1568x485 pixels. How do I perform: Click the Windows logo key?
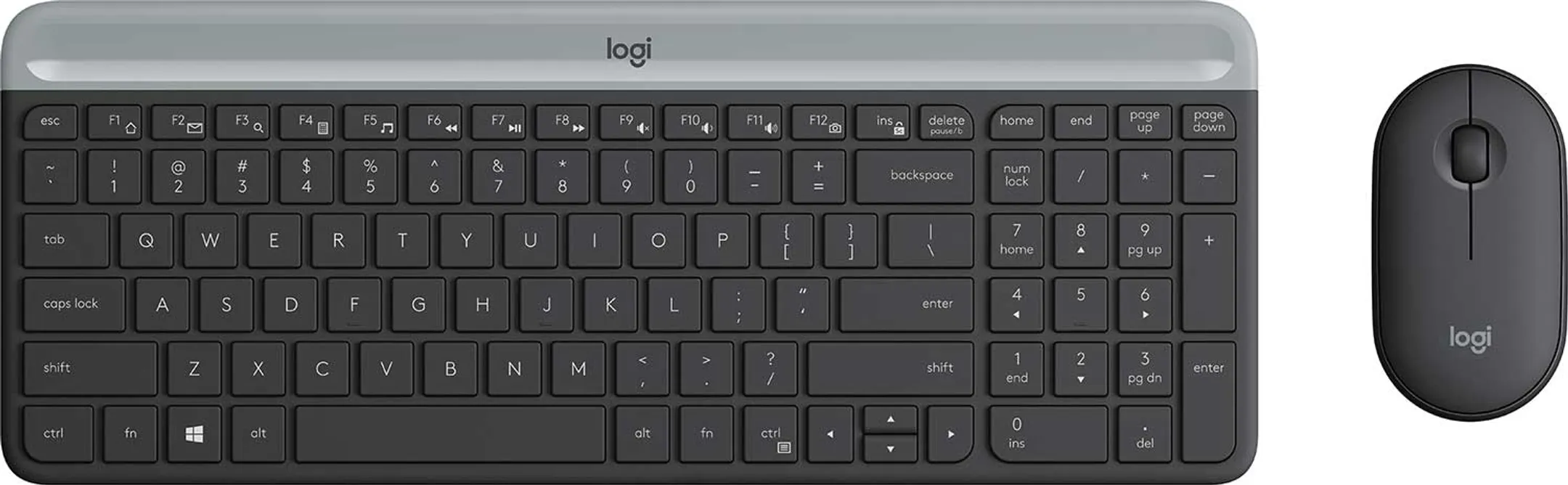[194, 434]
